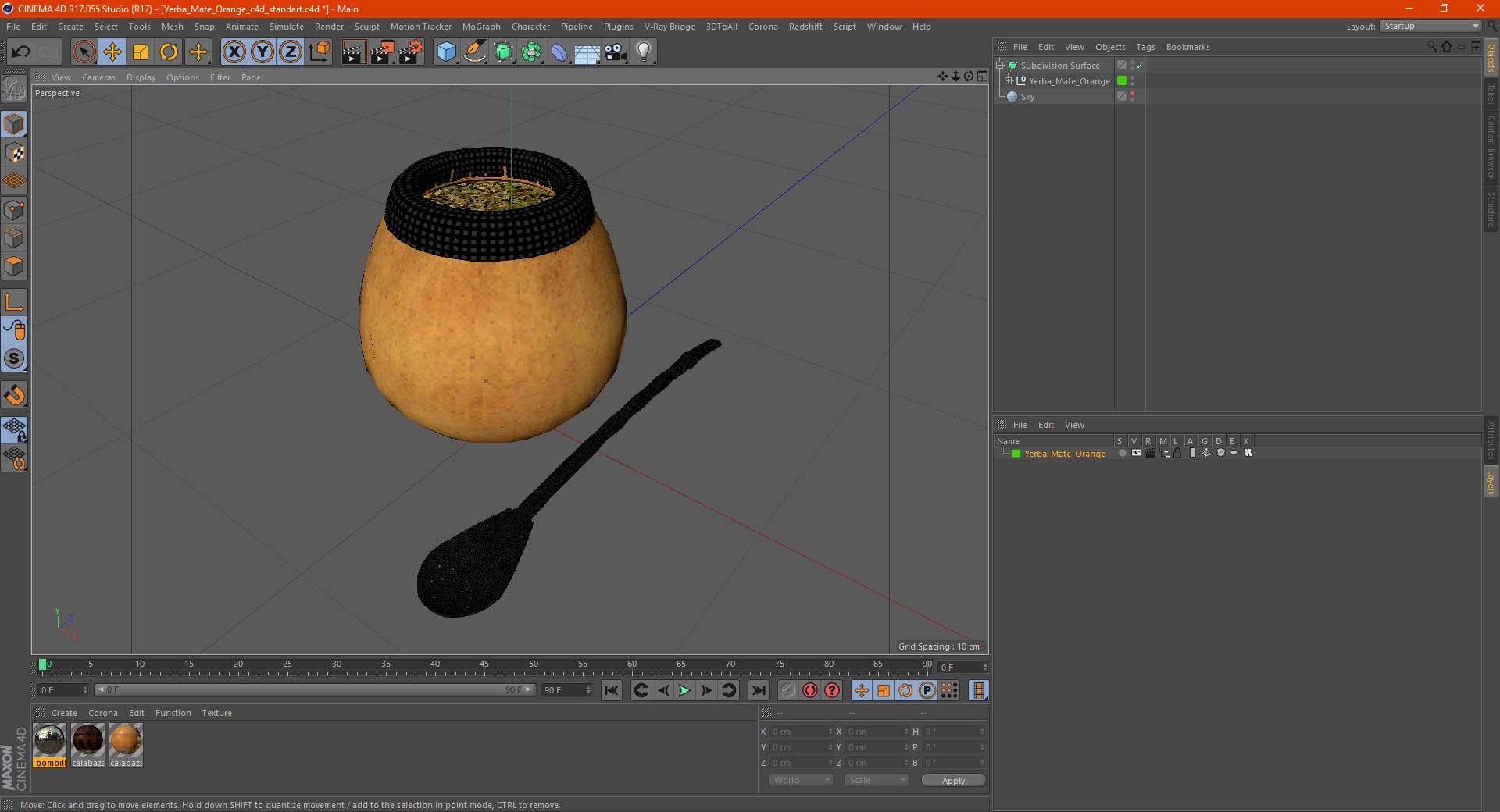Click Yerba_Mate_Orange green layer swatch

1122,80
